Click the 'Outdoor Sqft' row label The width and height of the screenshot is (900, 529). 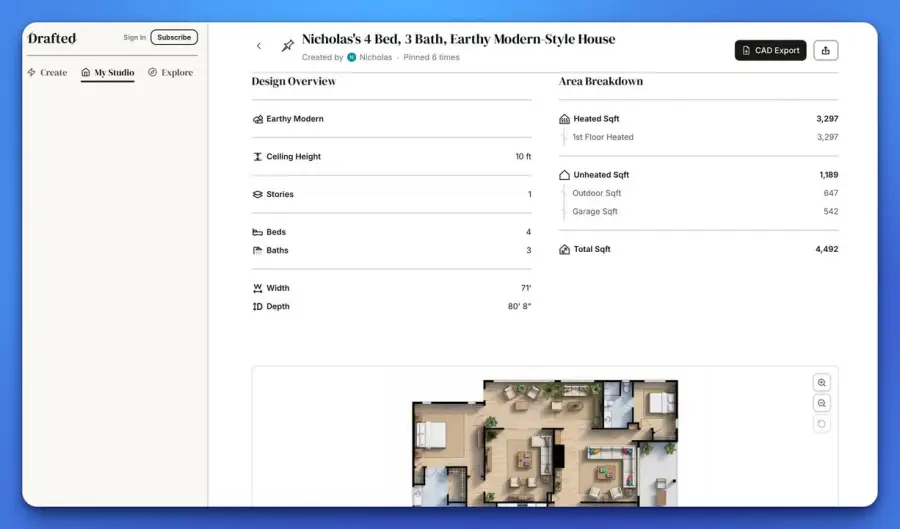coord(596,193)
